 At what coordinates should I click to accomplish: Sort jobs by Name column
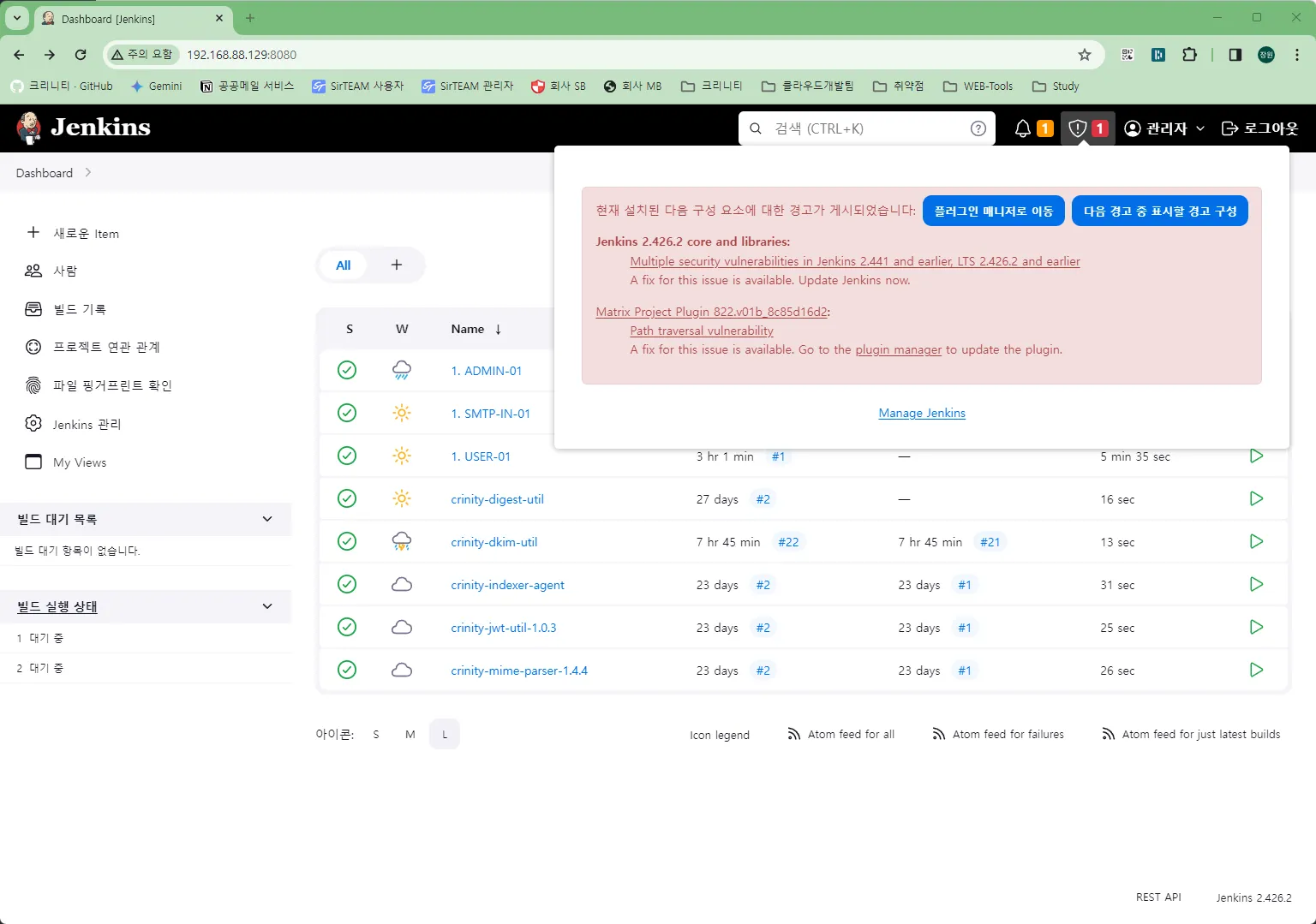(476, 329)
